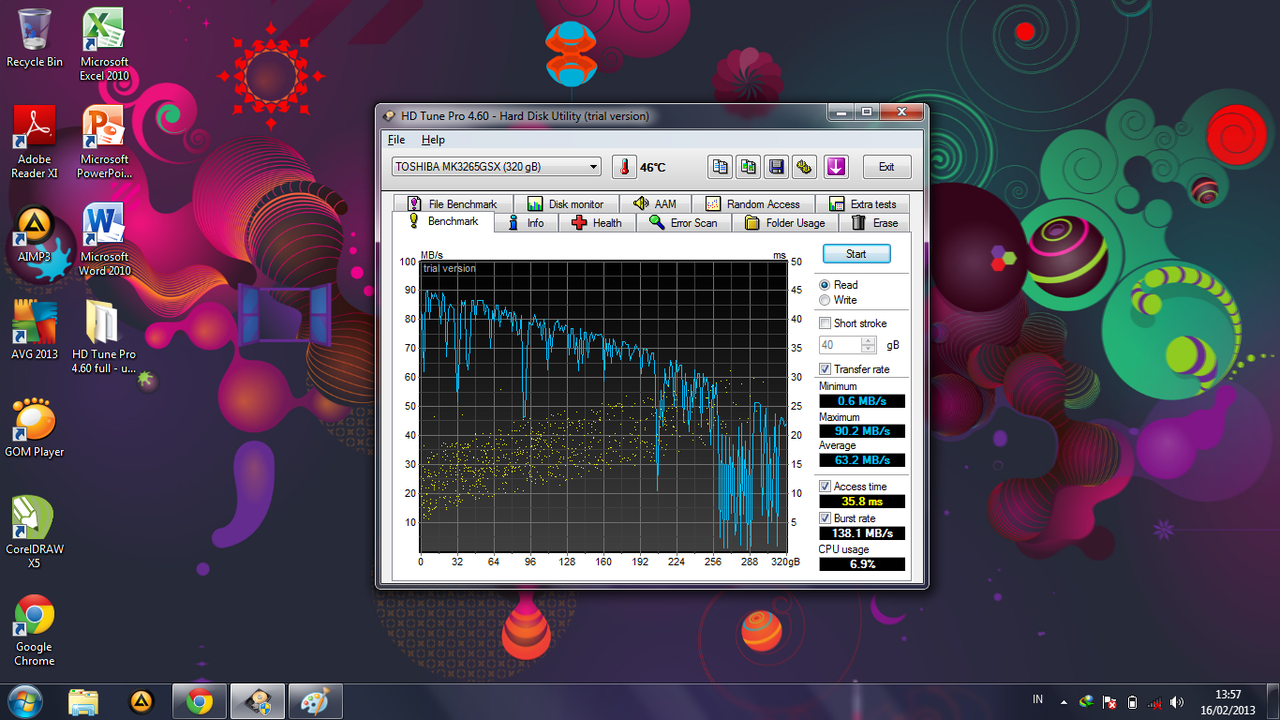Click AIMP icon in taskbar
The image size is (1280, 720).
point(142,702)
